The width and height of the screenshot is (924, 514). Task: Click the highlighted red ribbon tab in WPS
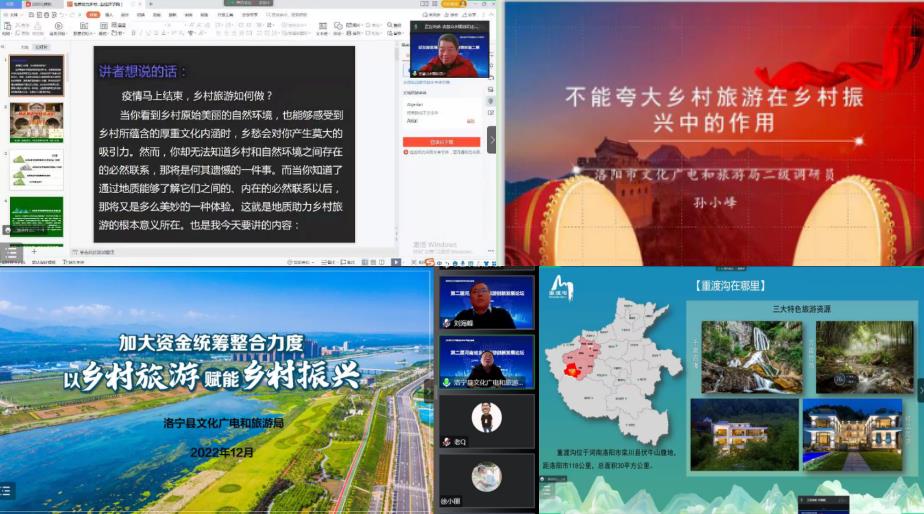click(x=92, y=16)
